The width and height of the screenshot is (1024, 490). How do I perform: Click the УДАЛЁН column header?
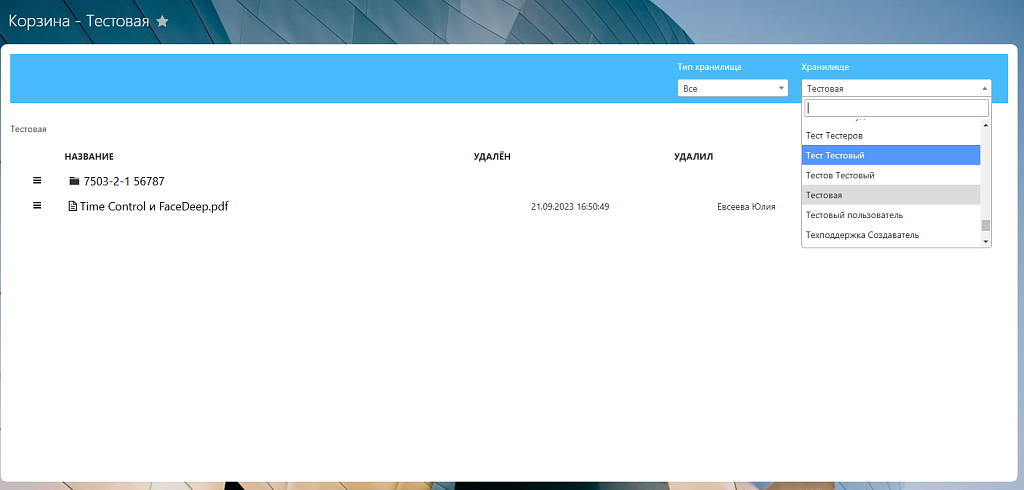point(492,157)
